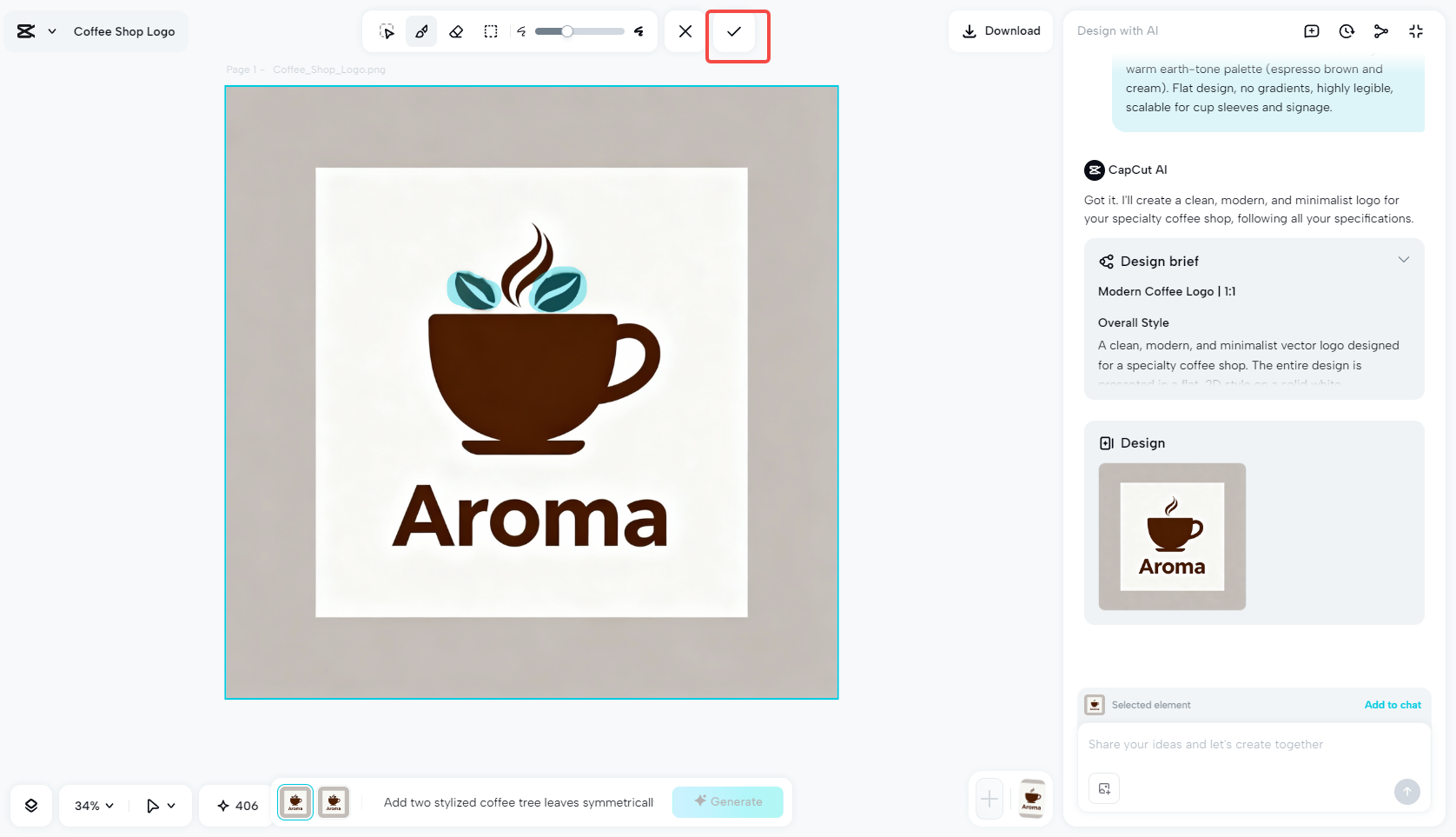Image resolution: width=1456 pixels, height=837 pixels.
Task: Open the layers panel
Action: pos(31,806)
